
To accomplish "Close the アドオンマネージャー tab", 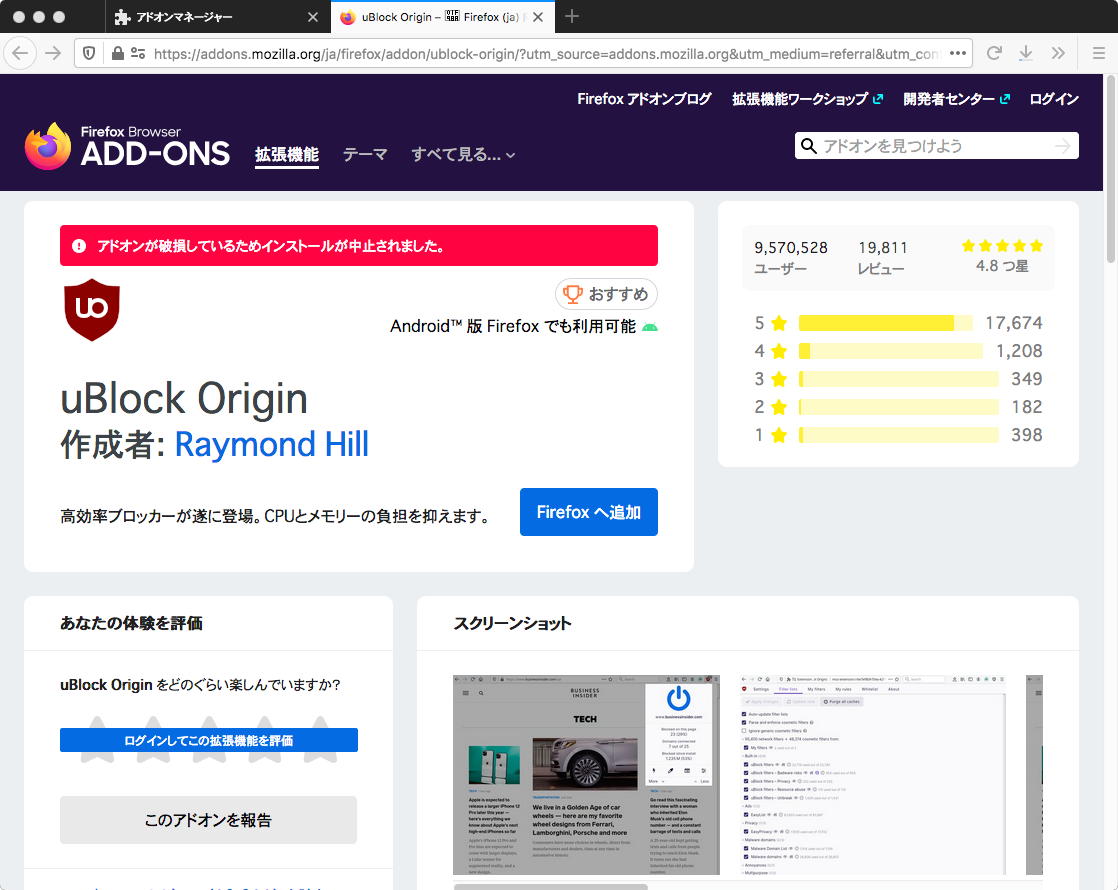I will click(312, 17).
